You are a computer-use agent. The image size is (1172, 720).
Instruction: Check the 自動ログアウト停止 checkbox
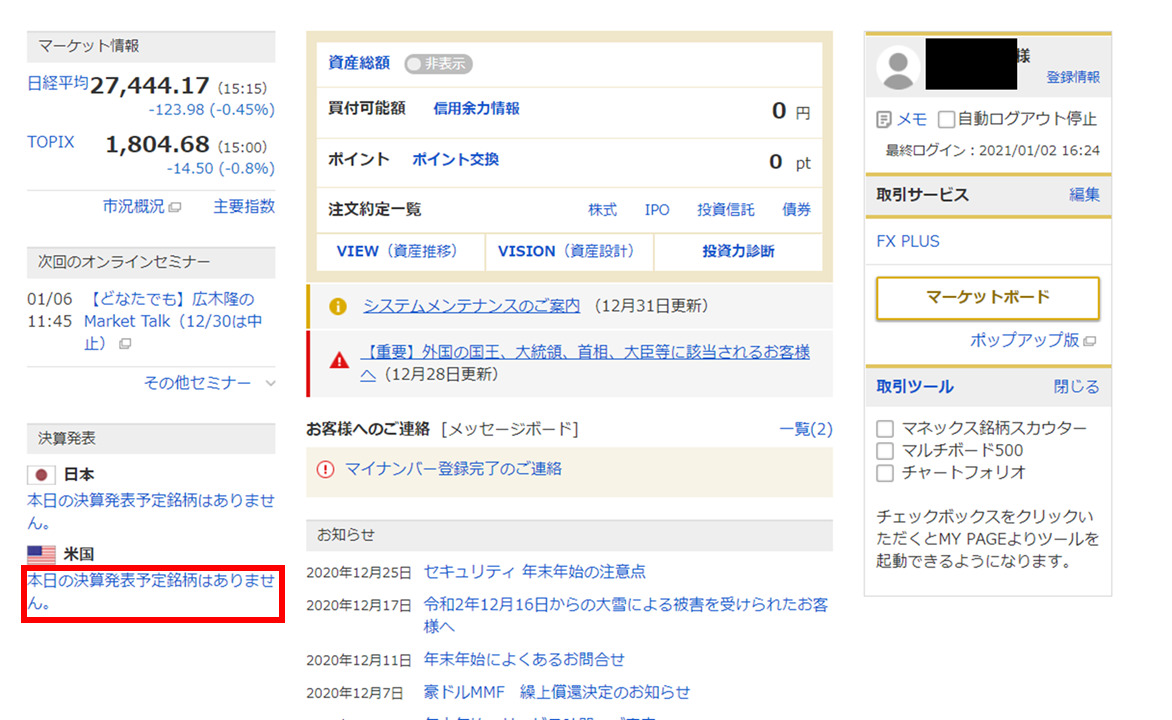pyautogui.click(x=946, y=119)
